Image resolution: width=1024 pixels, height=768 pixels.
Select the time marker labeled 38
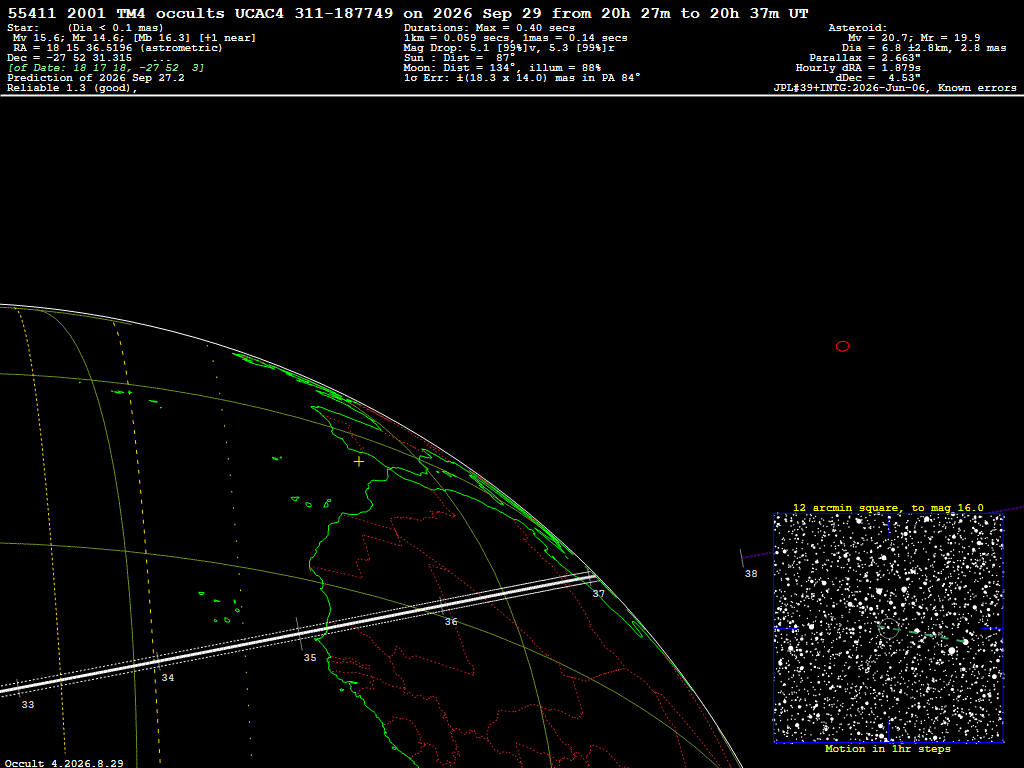tap(751, 573)
